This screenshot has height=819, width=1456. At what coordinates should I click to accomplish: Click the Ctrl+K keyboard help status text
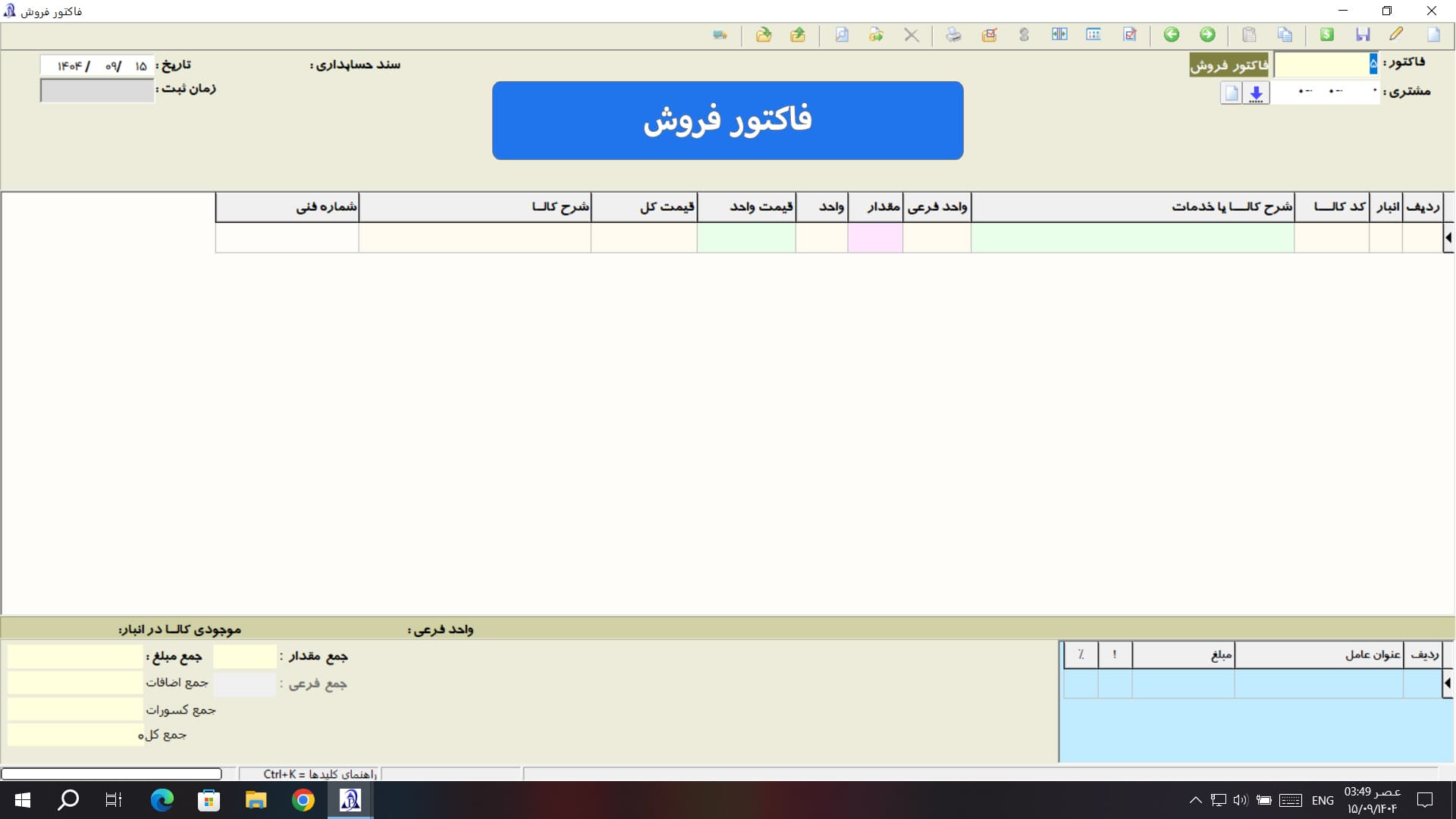(320, 774)
